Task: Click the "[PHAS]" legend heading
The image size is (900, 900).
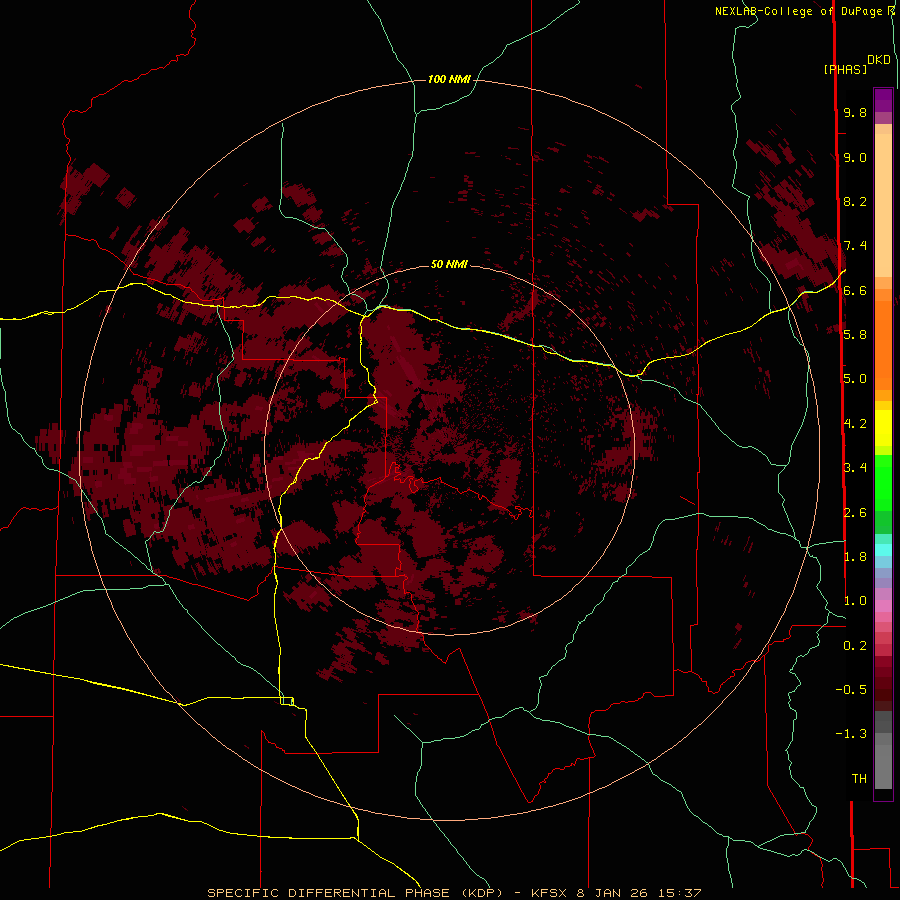Action: (x=845, y=69)
